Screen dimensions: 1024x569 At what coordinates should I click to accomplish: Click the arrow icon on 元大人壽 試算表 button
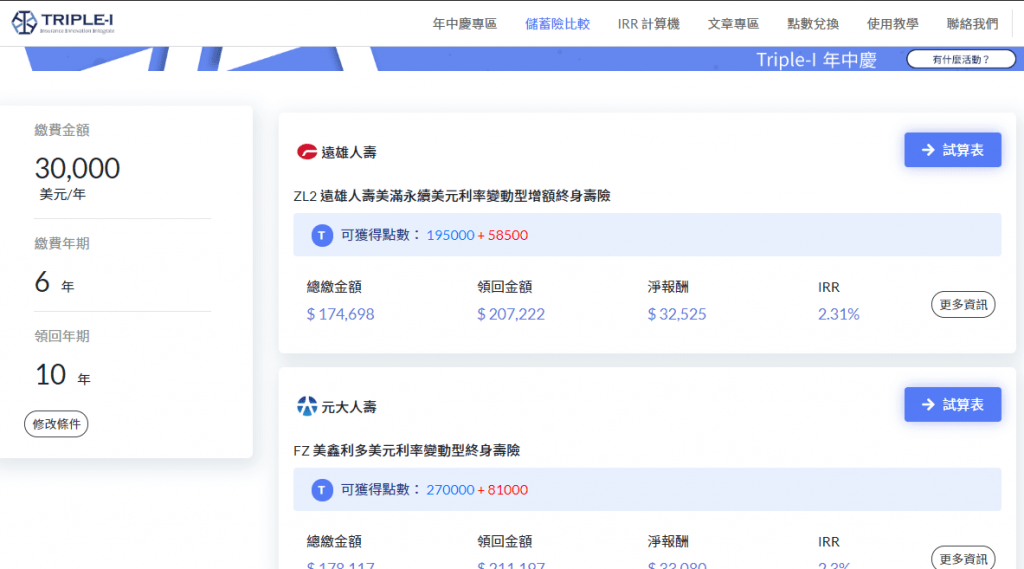928,405
